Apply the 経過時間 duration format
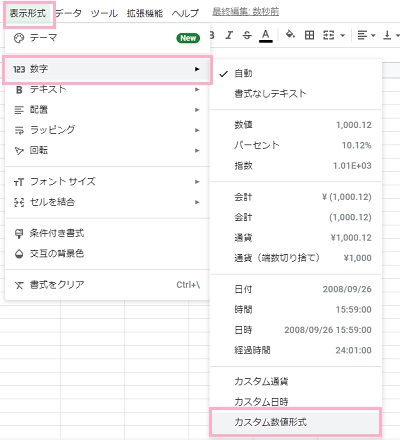The height and width of the screenshot is (440, 400). pyautogui.click(x=296, y=350)
